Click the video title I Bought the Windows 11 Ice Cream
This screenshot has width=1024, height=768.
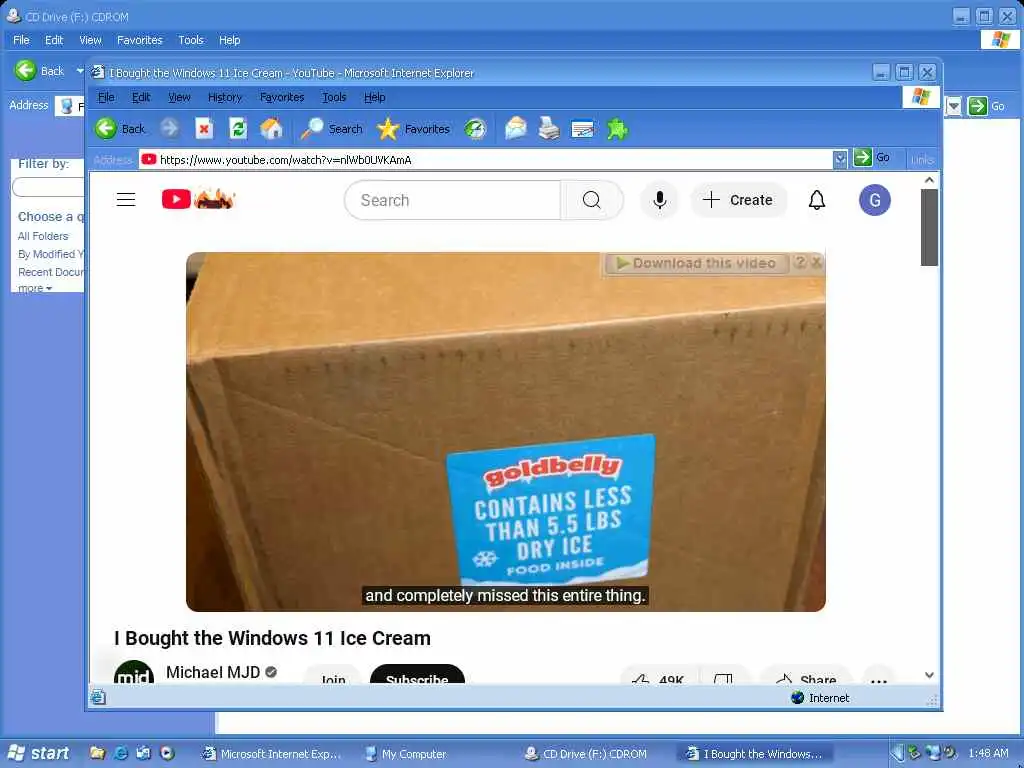coord(272,638)
